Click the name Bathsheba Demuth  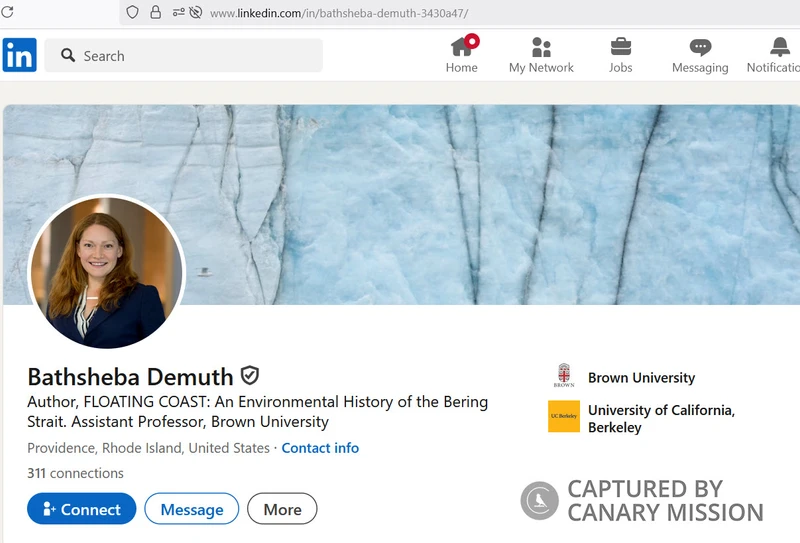(131, 377)
